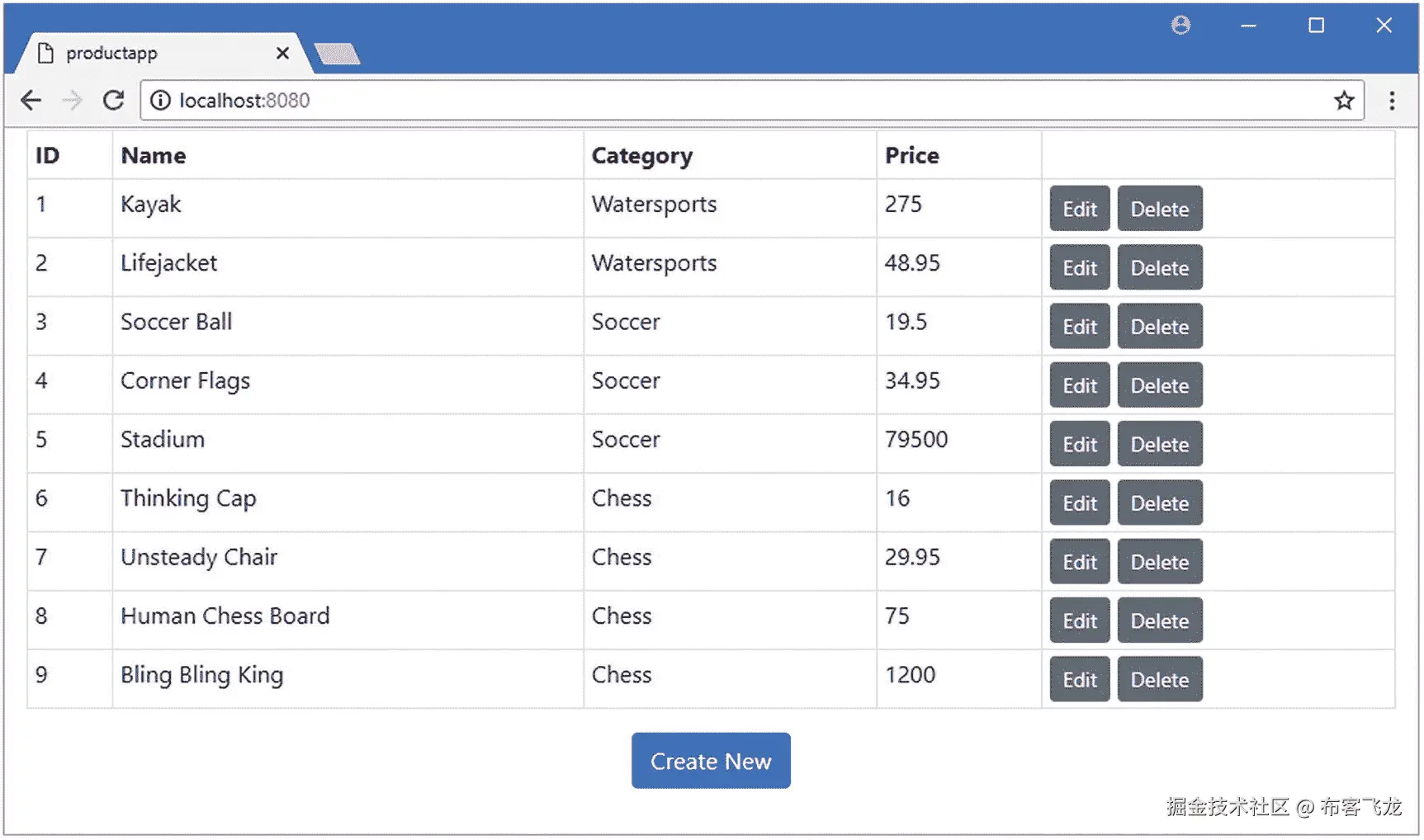Delete the Lifejacket product
The width and height of the screenshot is (1424, 840).
[x=1159, y=267]
